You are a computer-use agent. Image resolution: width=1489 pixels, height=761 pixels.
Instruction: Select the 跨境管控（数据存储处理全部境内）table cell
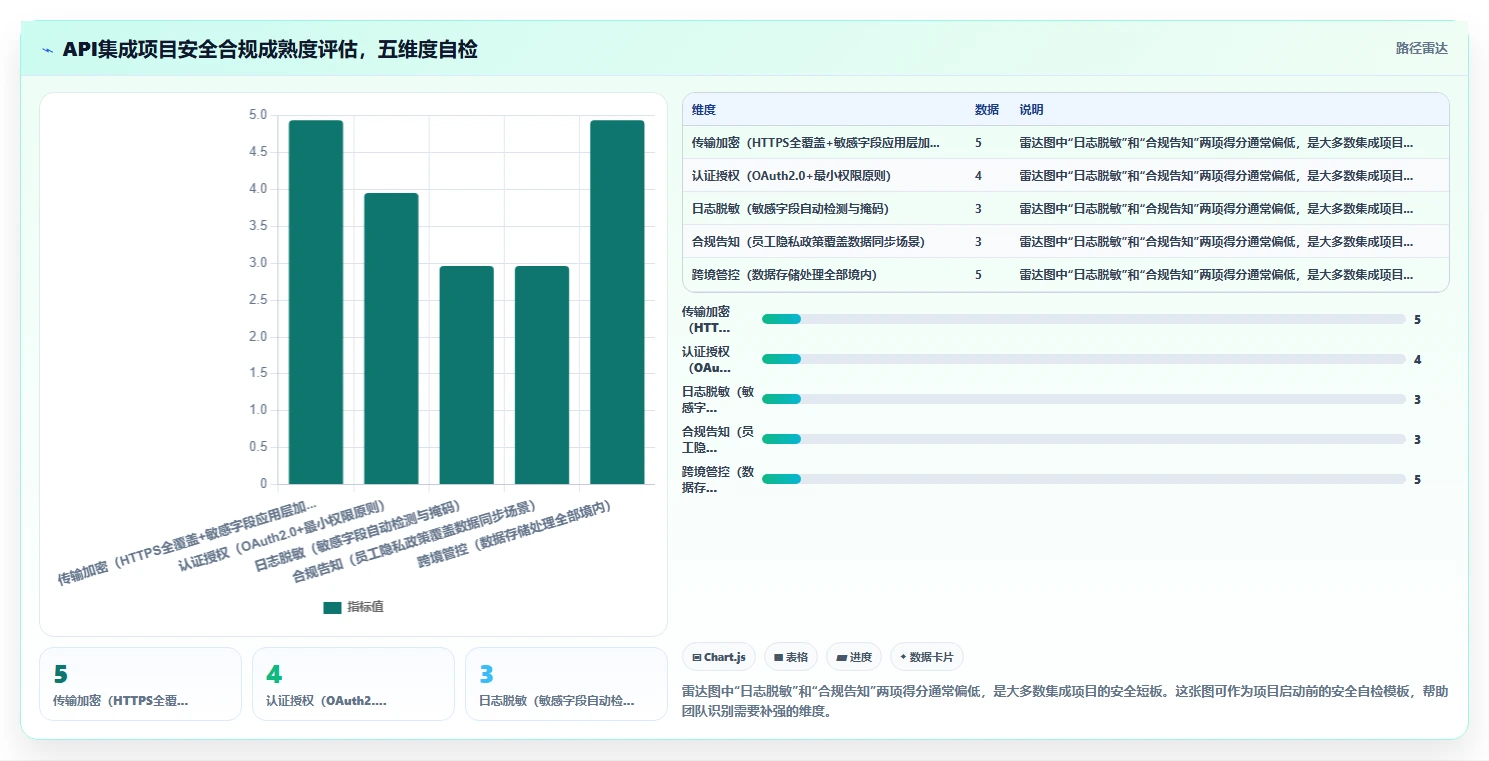[x=784, y=275]
